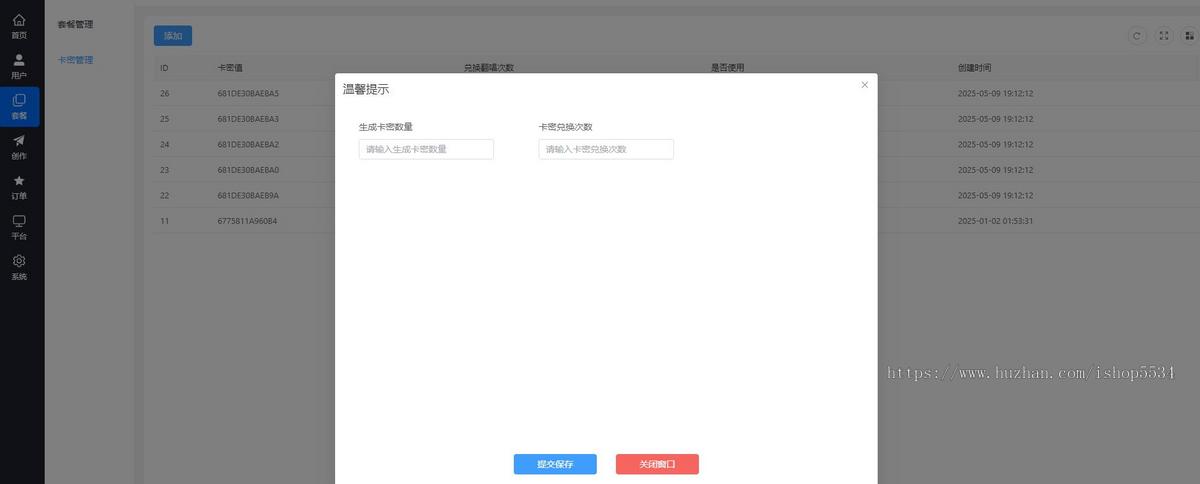Click the timestamp 2025-01-02 01:53:31
Image resolution: width=1200 pixels, height=484 pixels.
(995, 221)
